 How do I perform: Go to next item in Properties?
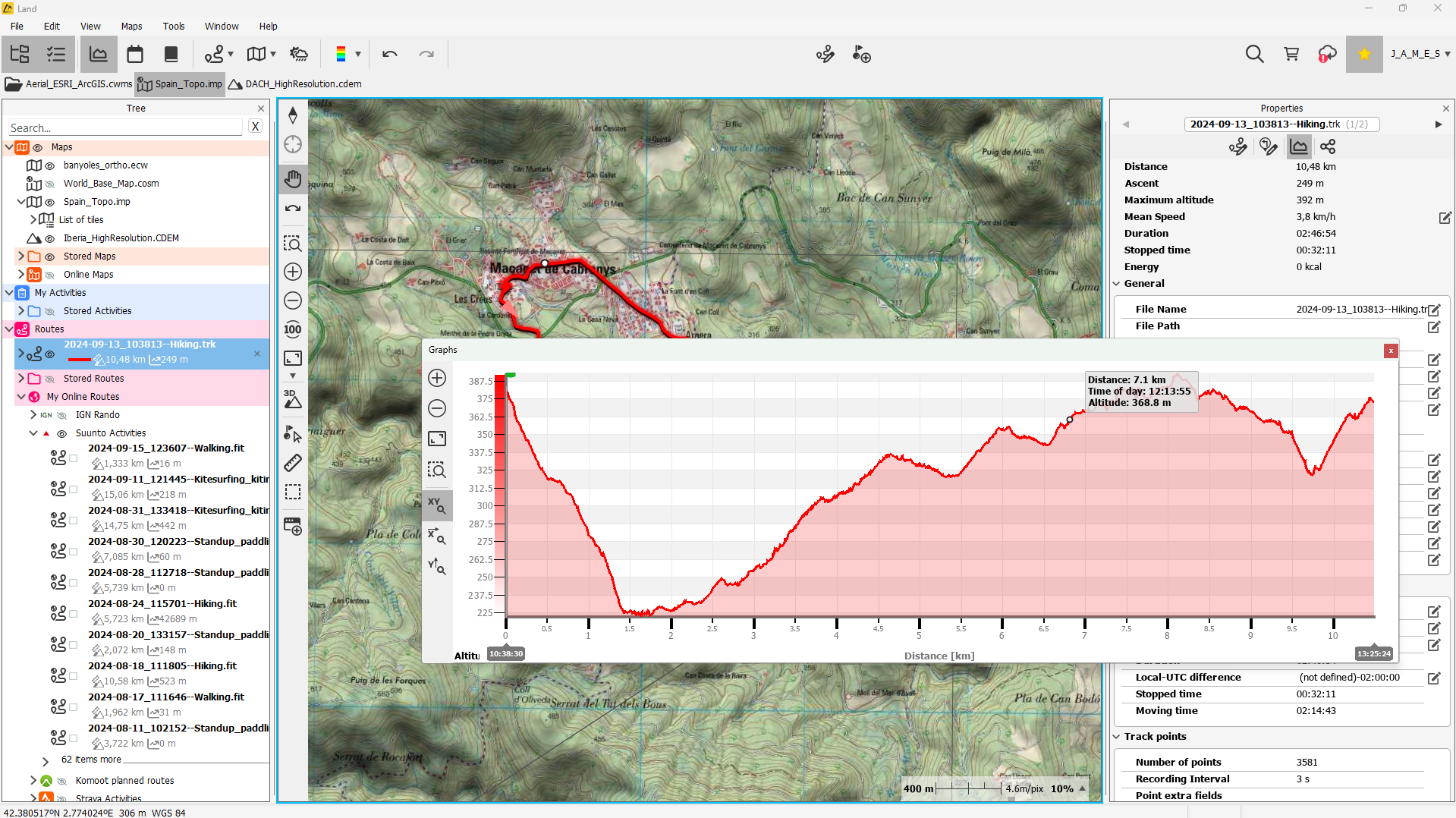[1438, 124]
